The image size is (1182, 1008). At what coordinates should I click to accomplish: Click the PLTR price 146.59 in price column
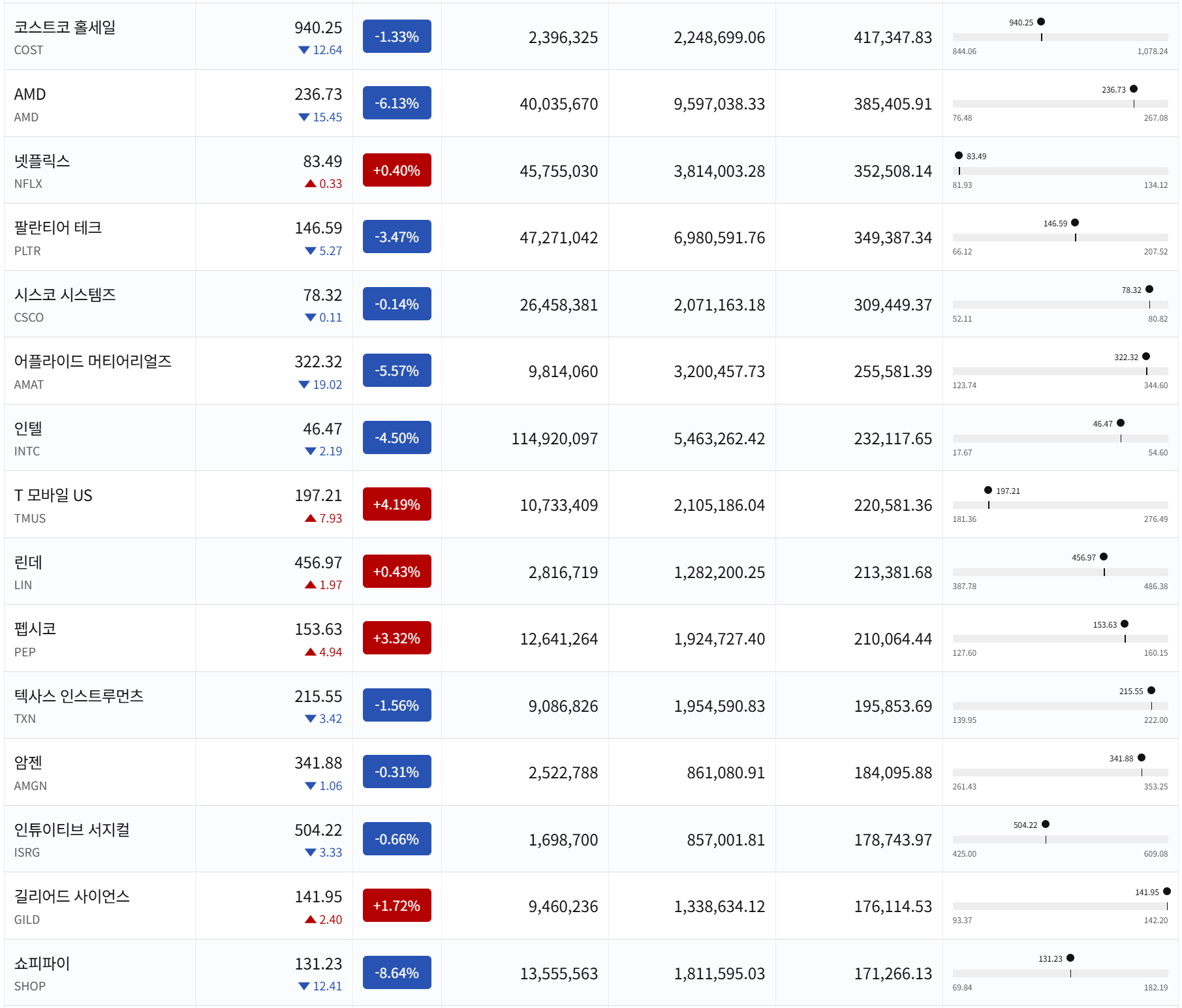click(319, 228)
